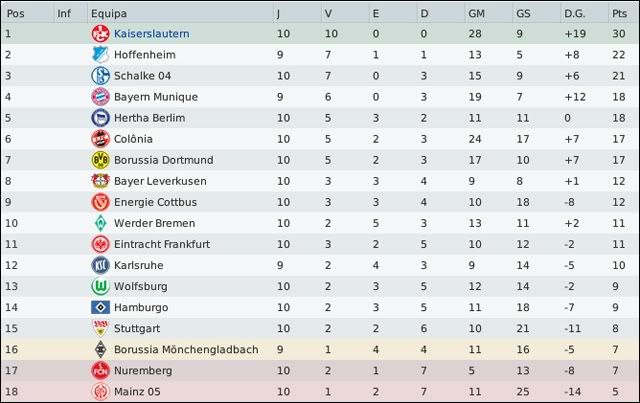Click the Bayer Leverkusen crest
640x403 pixels.
pyautogui.click(x=99, y=181)
